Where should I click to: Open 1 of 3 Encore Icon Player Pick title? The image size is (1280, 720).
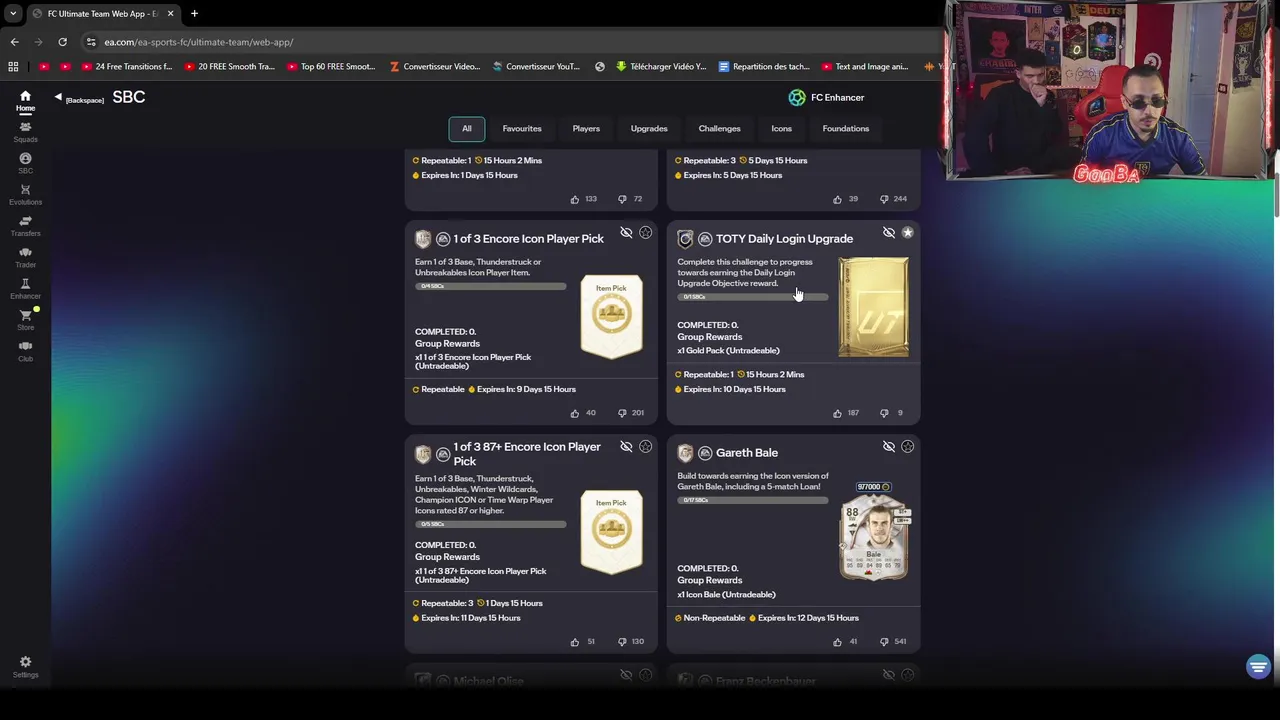(x=528, y=239)
